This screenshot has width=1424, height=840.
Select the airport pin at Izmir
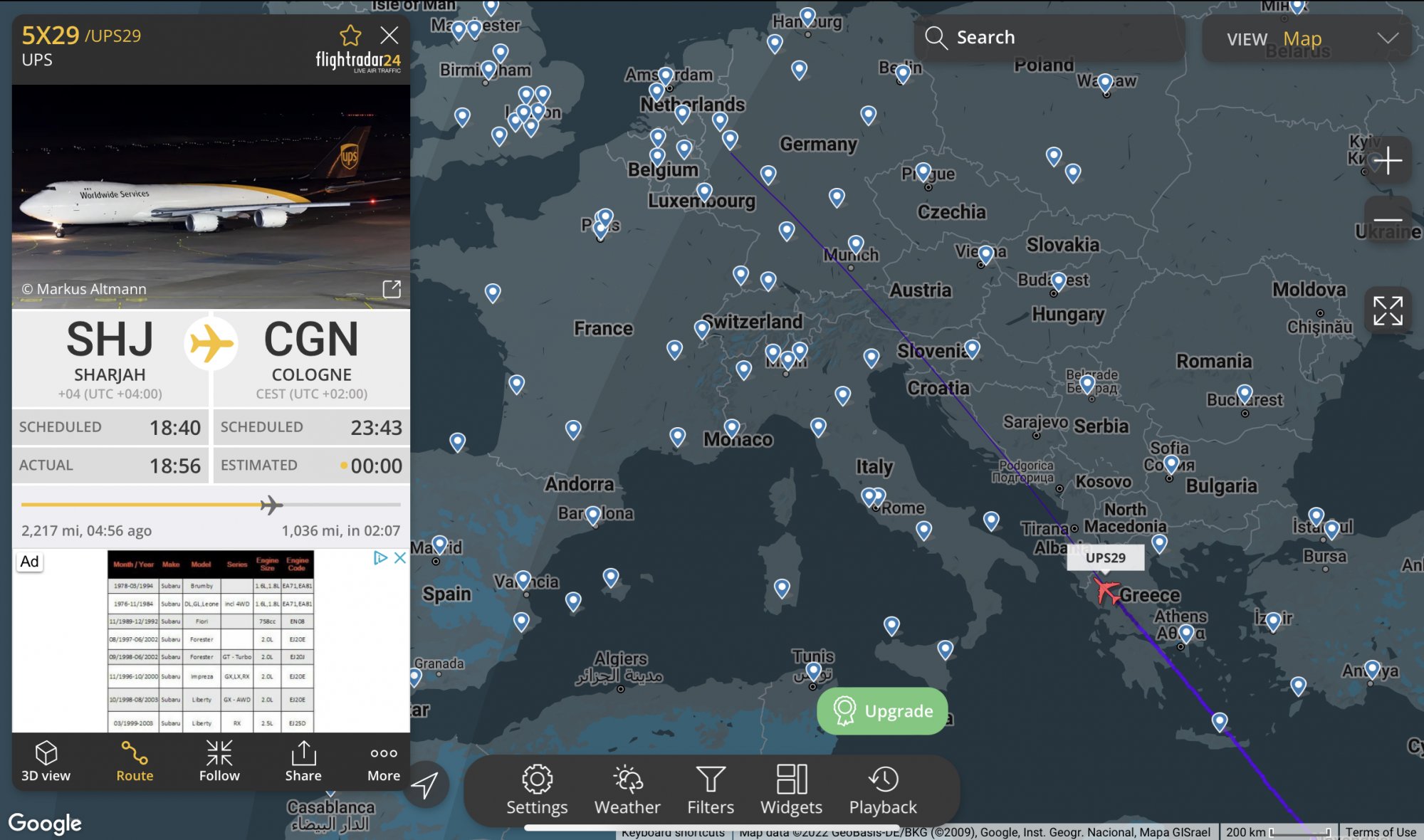click(x=1274, y=622)
